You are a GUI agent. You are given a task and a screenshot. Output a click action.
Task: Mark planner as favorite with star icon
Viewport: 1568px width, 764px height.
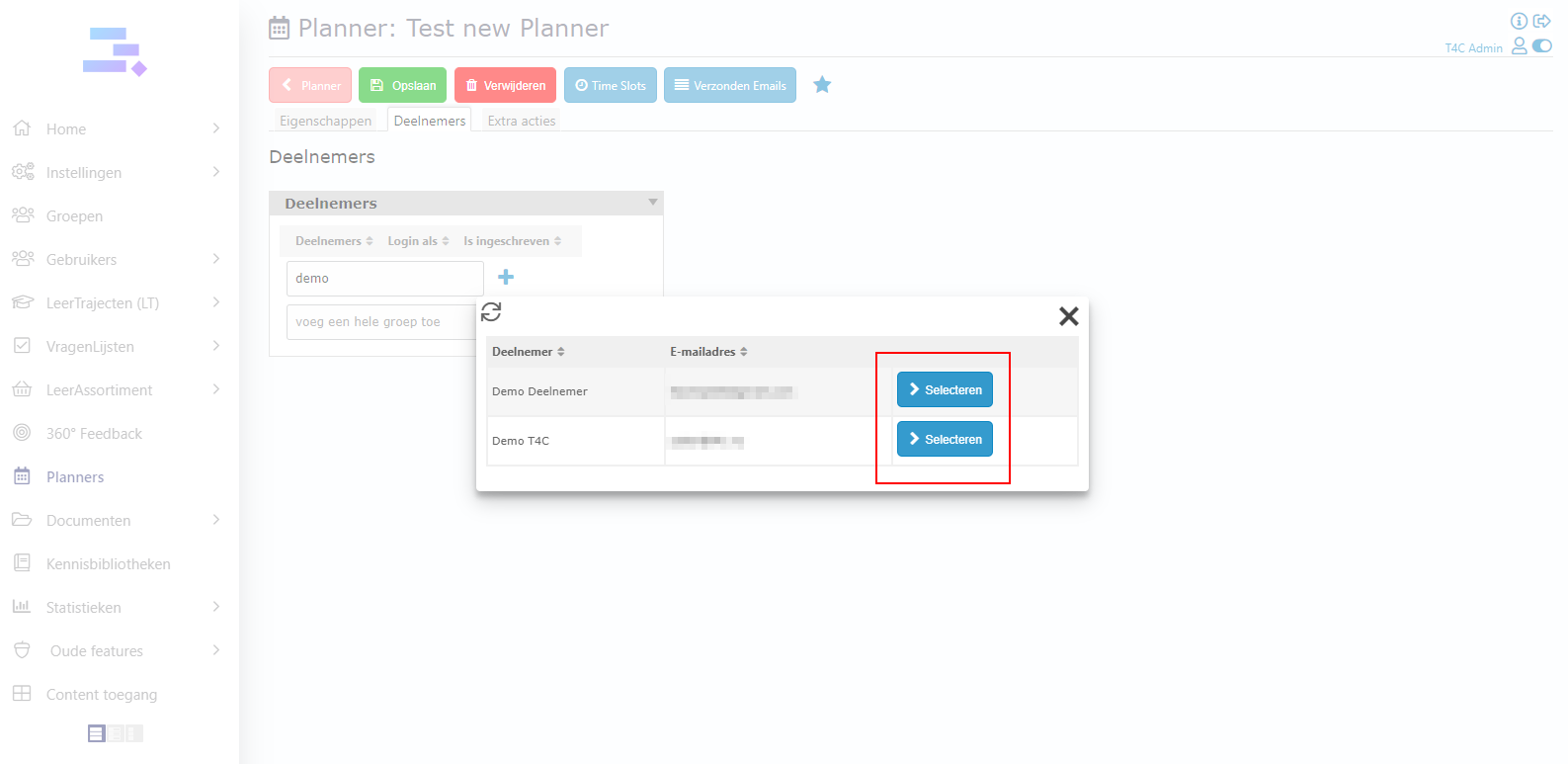822,85
